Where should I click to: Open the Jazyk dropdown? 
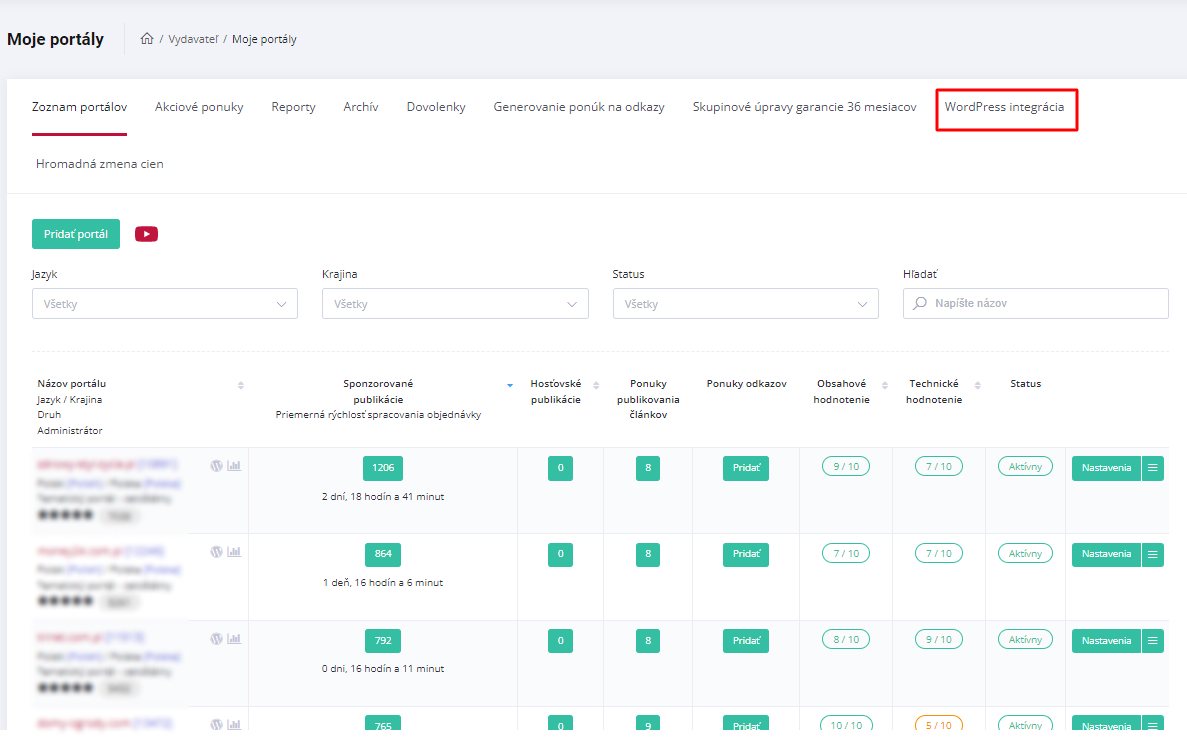click(x=165, y=304)
